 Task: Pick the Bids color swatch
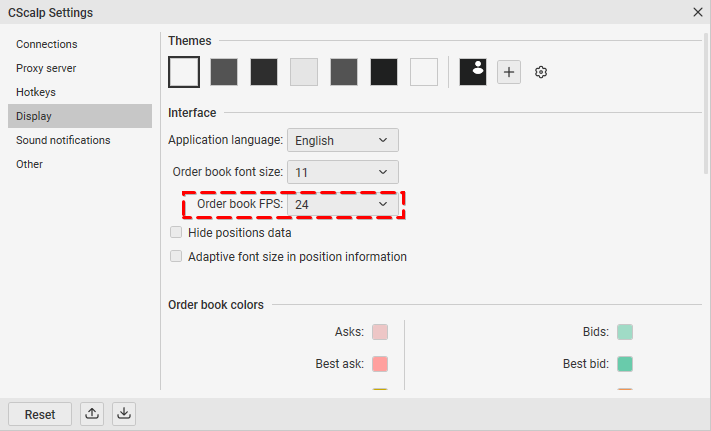(x=625, y=332)
